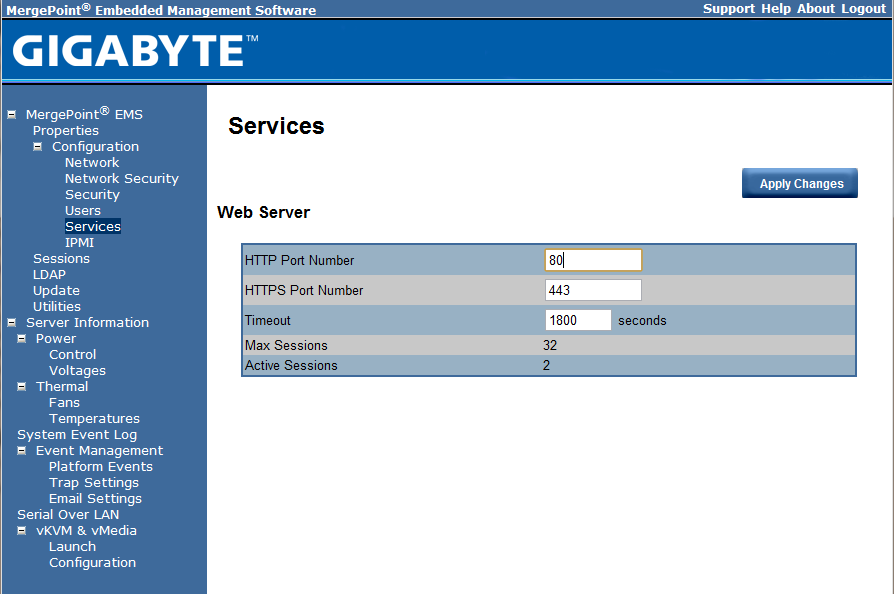Open the Help link
The height and width of the screenshot is (594, 894).
[775, 9]
